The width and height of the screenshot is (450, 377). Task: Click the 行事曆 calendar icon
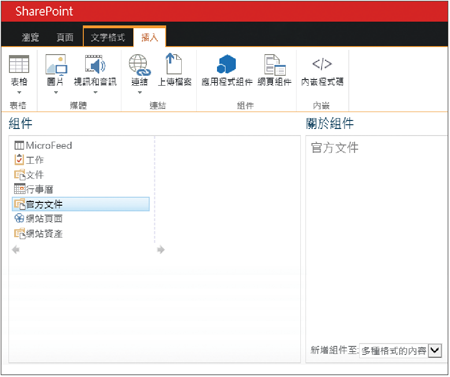(19, 189)
